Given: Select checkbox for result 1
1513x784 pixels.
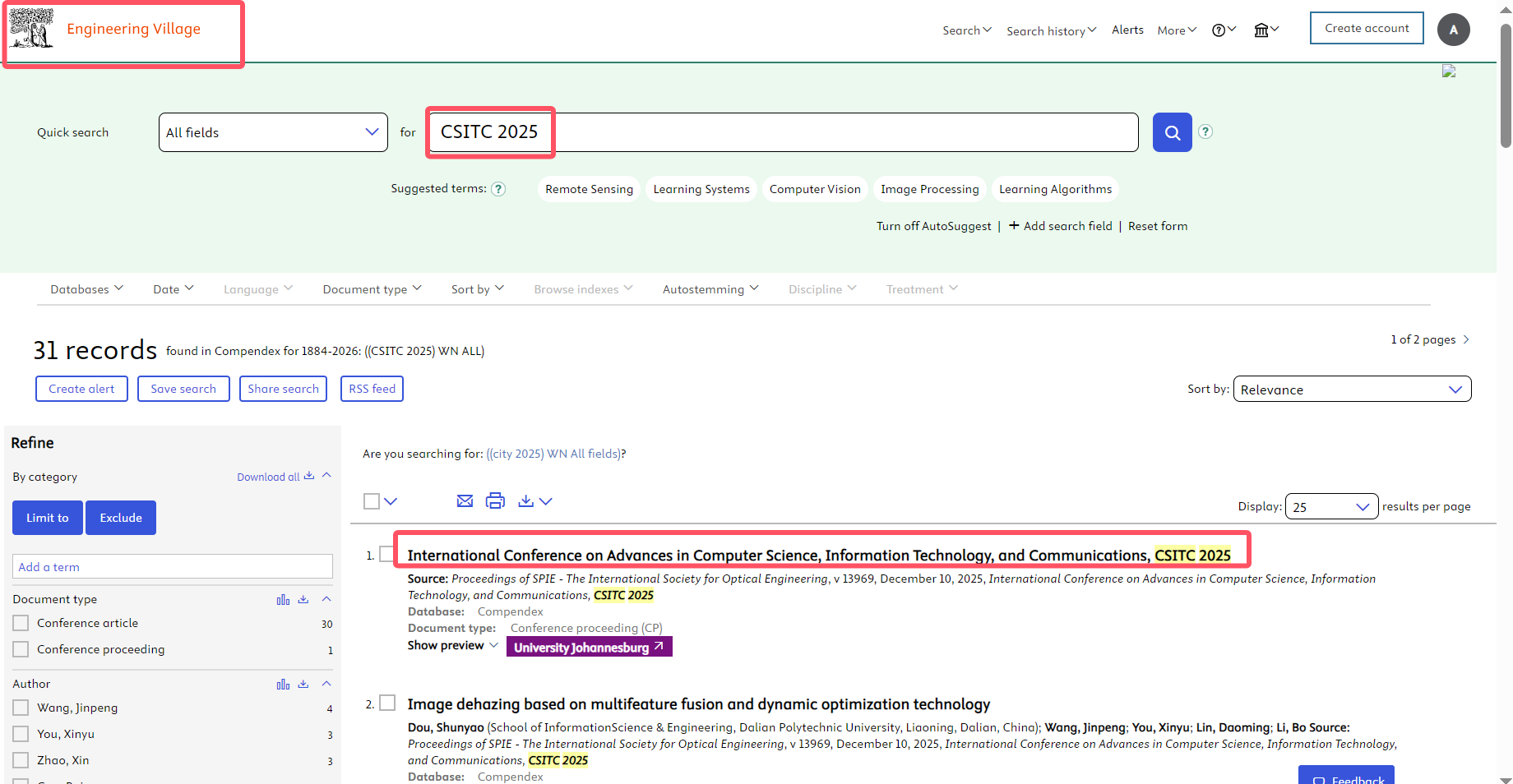Looking at the screenshot, I should tap(386, 554).
